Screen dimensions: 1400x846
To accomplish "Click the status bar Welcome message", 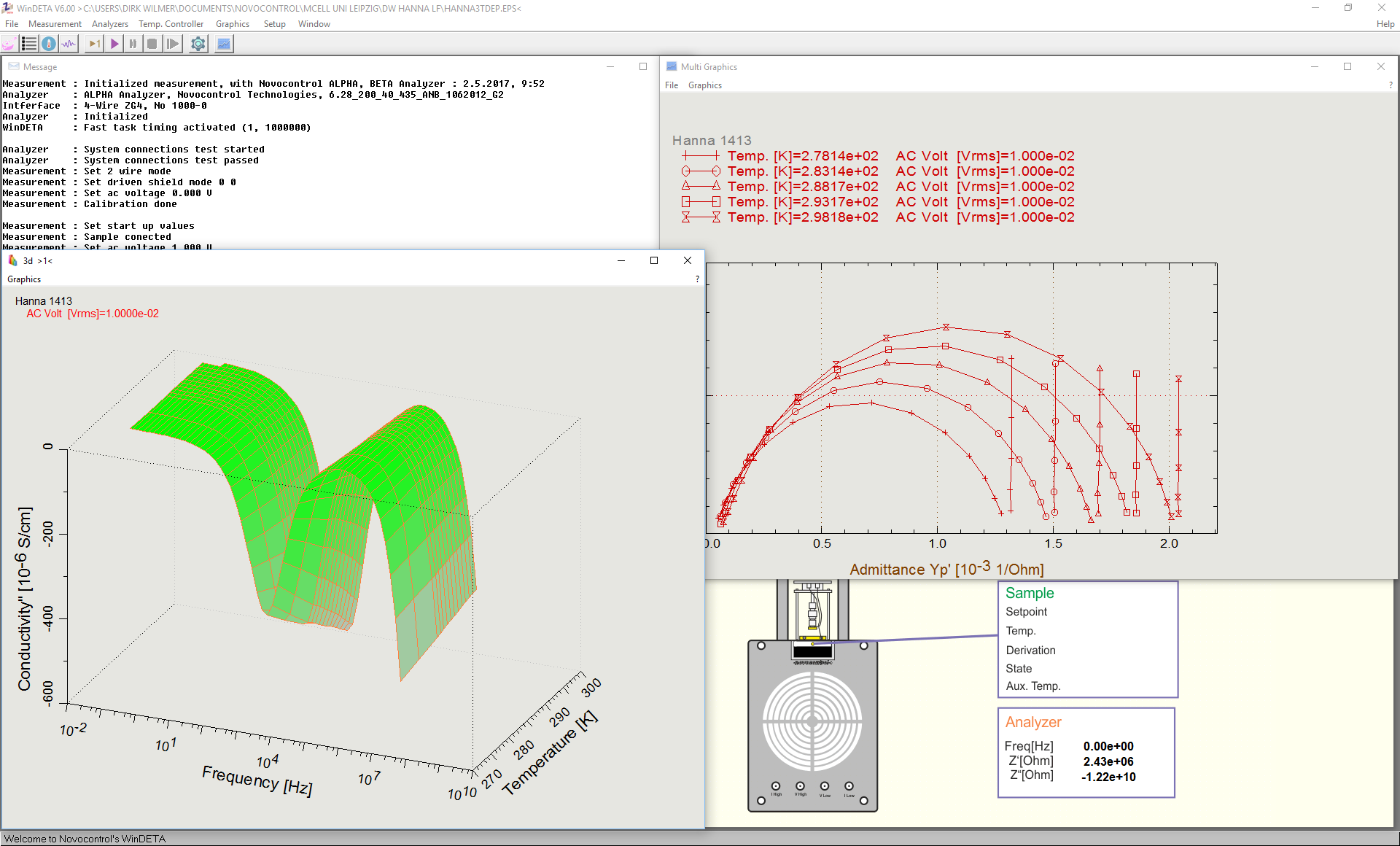I will (85, 839).
